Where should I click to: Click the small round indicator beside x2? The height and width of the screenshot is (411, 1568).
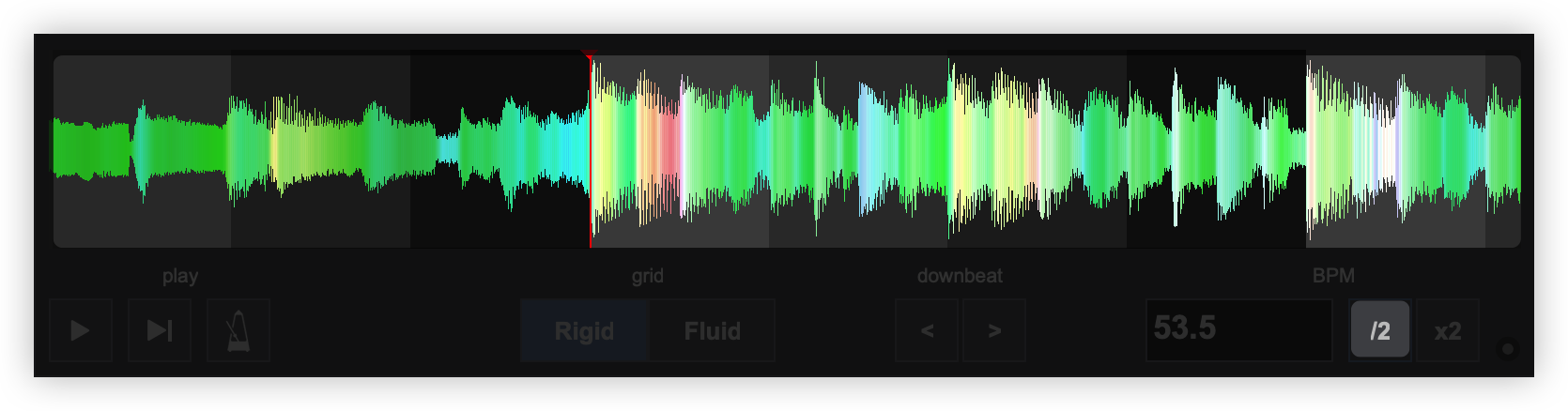1508,349
